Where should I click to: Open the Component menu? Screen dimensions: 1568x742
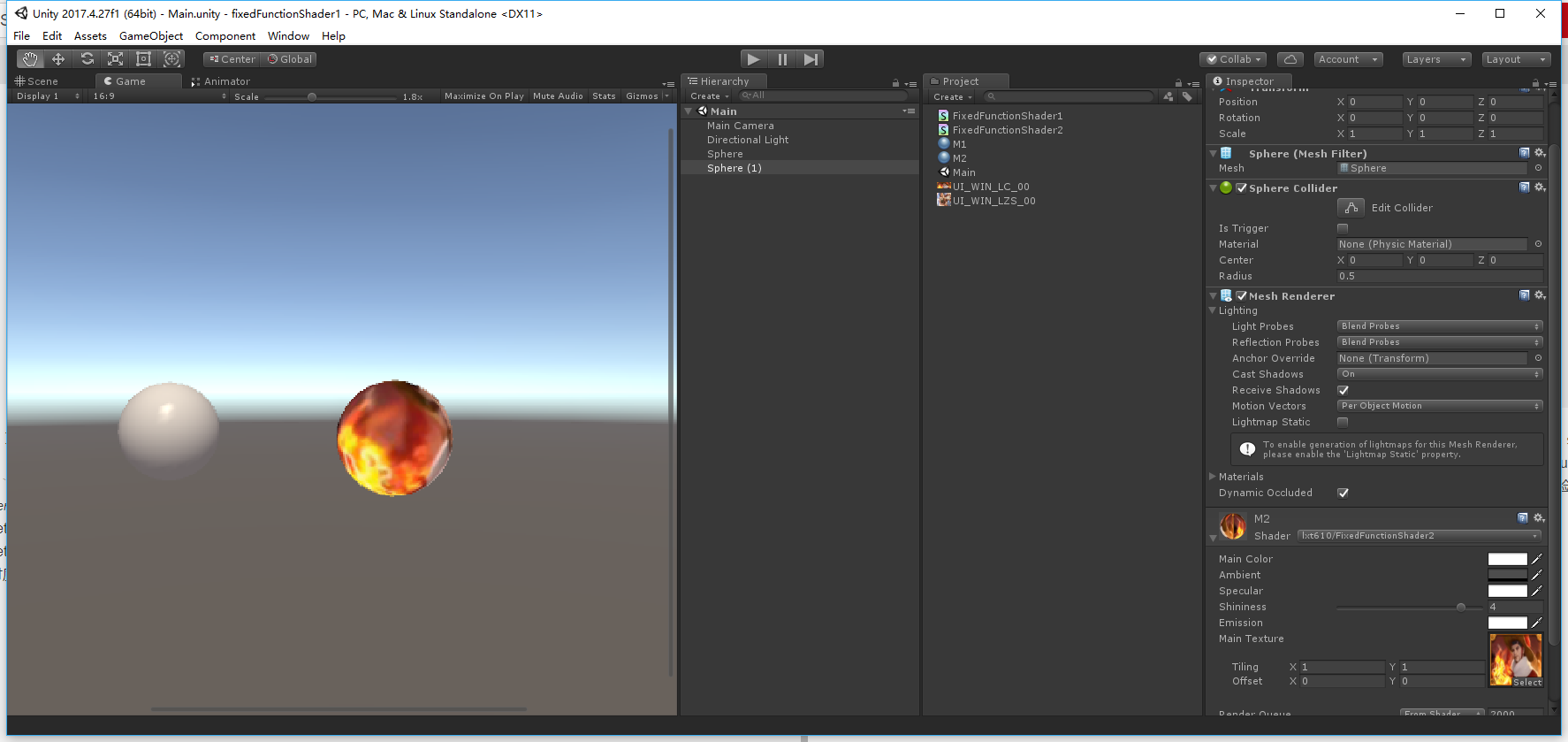point(225,36)
